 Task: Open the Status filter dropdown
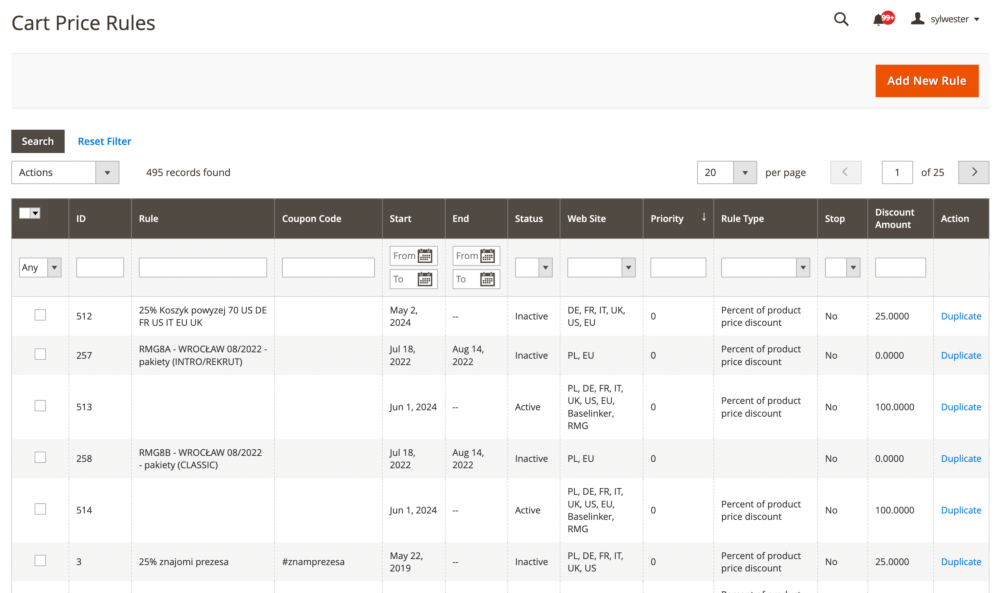pos(533,268)
